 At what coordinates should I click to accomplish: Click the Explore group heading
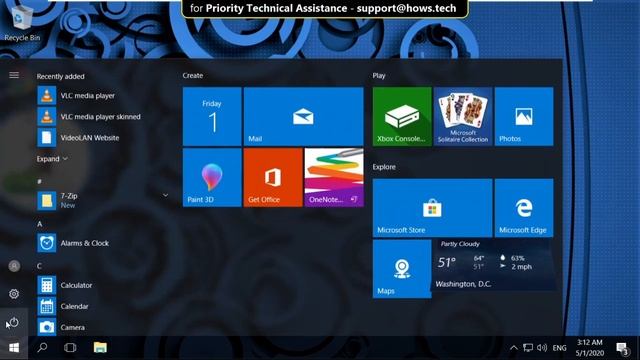pos(384,167)
